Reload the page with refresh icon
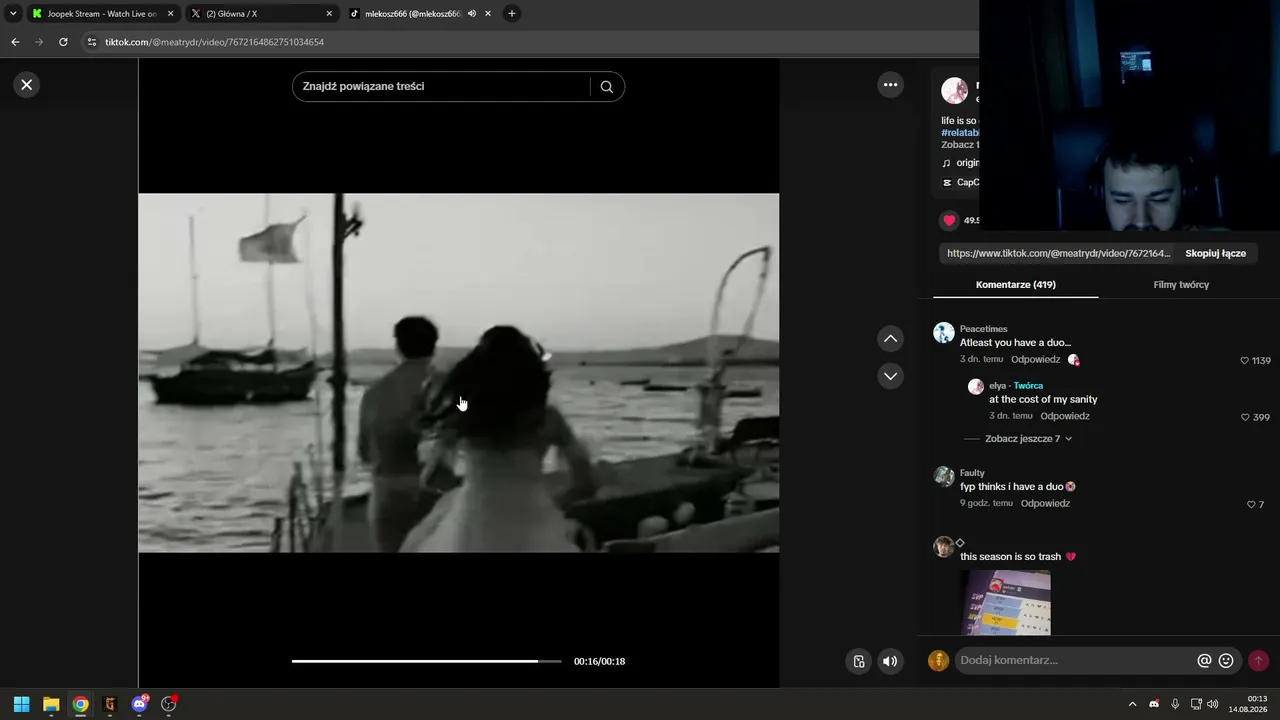This screenshot has height=720, width=1280. (63, 42)
